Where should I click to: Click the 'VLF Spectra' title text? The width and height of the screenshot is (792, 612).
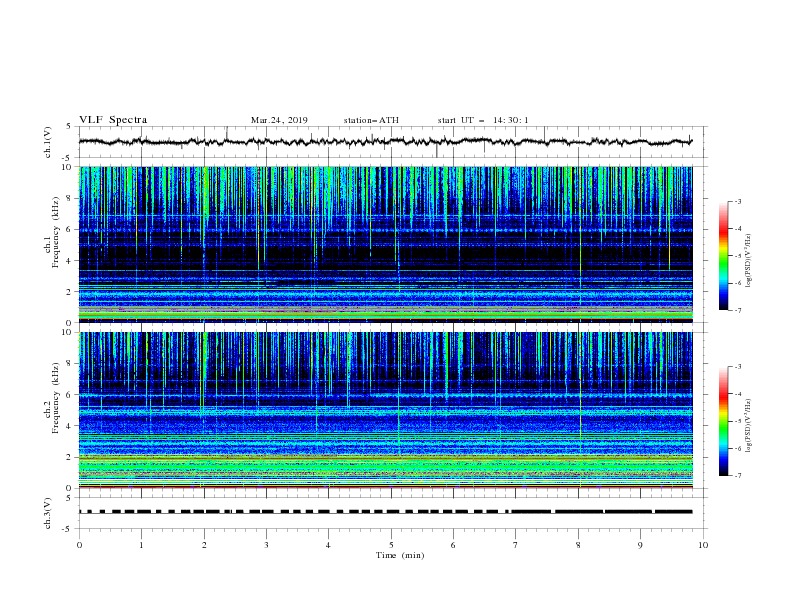[113, 120]
